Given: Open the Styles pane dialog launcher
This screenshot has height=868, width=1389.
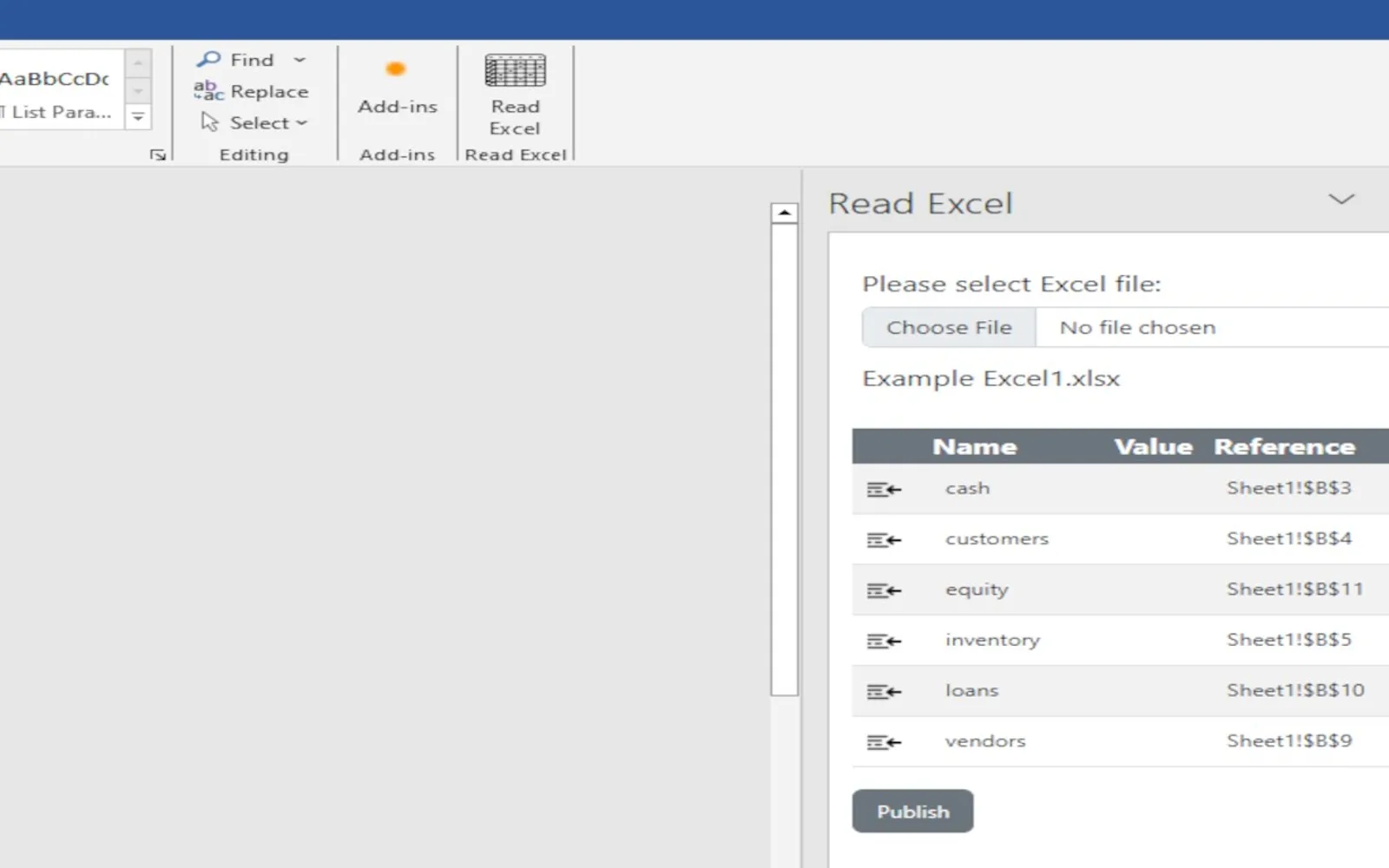Looking at the screenshot, I should tap(157, 155).
